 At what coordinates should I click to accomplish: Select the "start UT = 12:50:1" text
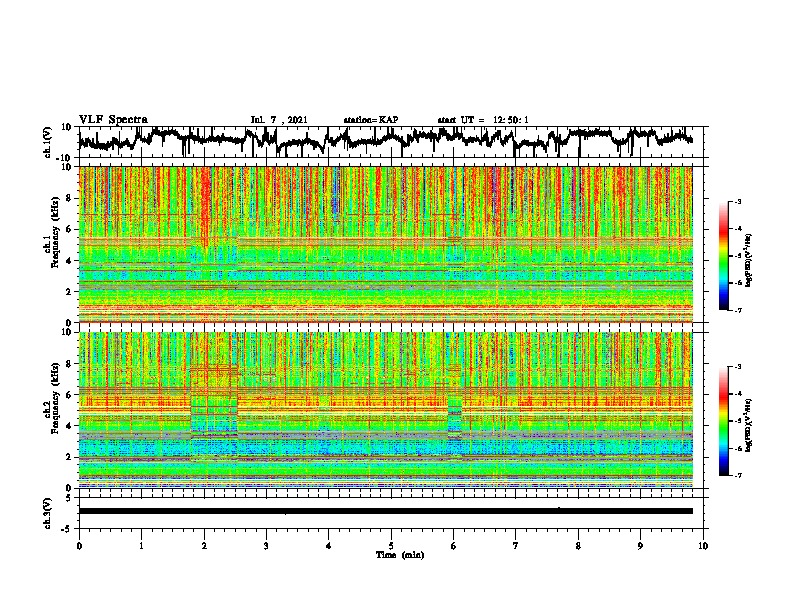pos(483,120)
